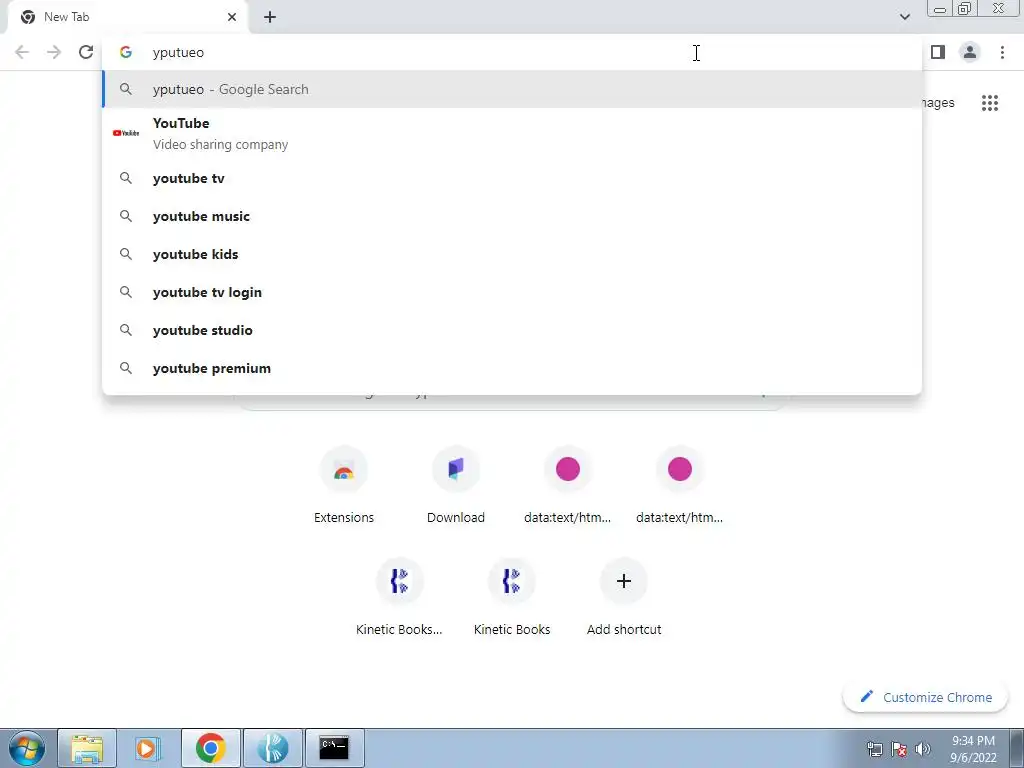Select the youtube tv suggestion
The height and width of the screenshot is (768, 1024).
(x=512, y=178)
